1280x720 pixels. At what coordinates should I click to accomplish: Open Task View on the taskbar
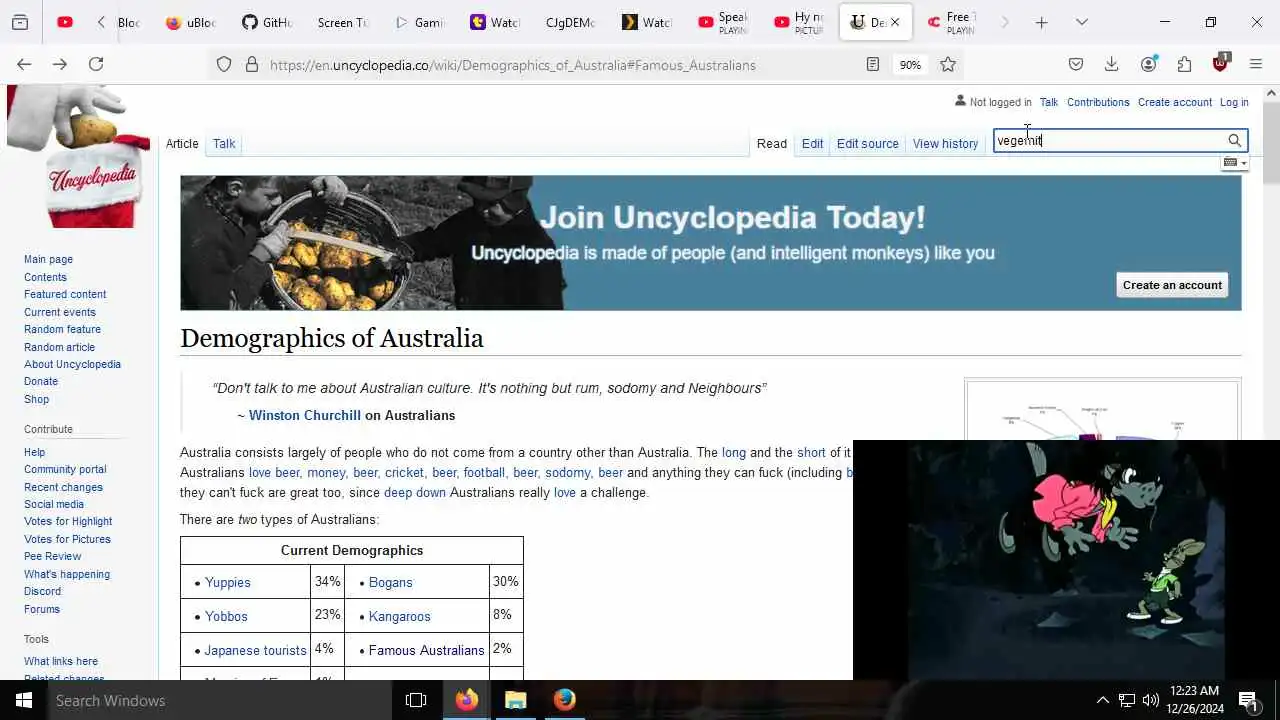pyautogui.click(x=416, y=700)
